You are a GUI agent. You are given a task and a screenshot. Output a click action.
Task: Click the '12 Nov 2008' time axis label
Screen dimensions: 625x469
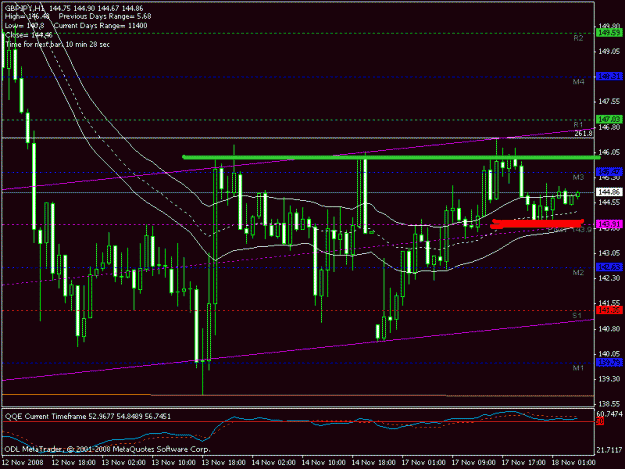click(x=22, y=463)
